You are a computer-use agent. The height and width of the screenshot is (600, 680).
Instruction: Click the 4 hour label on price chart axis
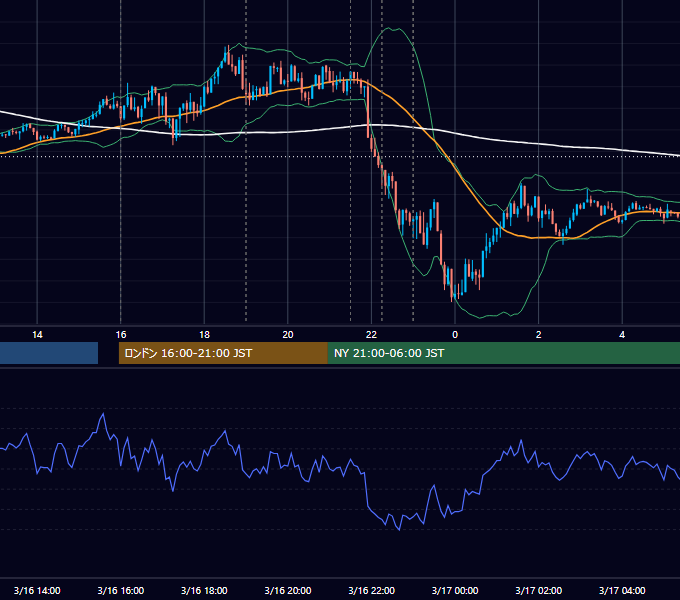coord(622,335)
